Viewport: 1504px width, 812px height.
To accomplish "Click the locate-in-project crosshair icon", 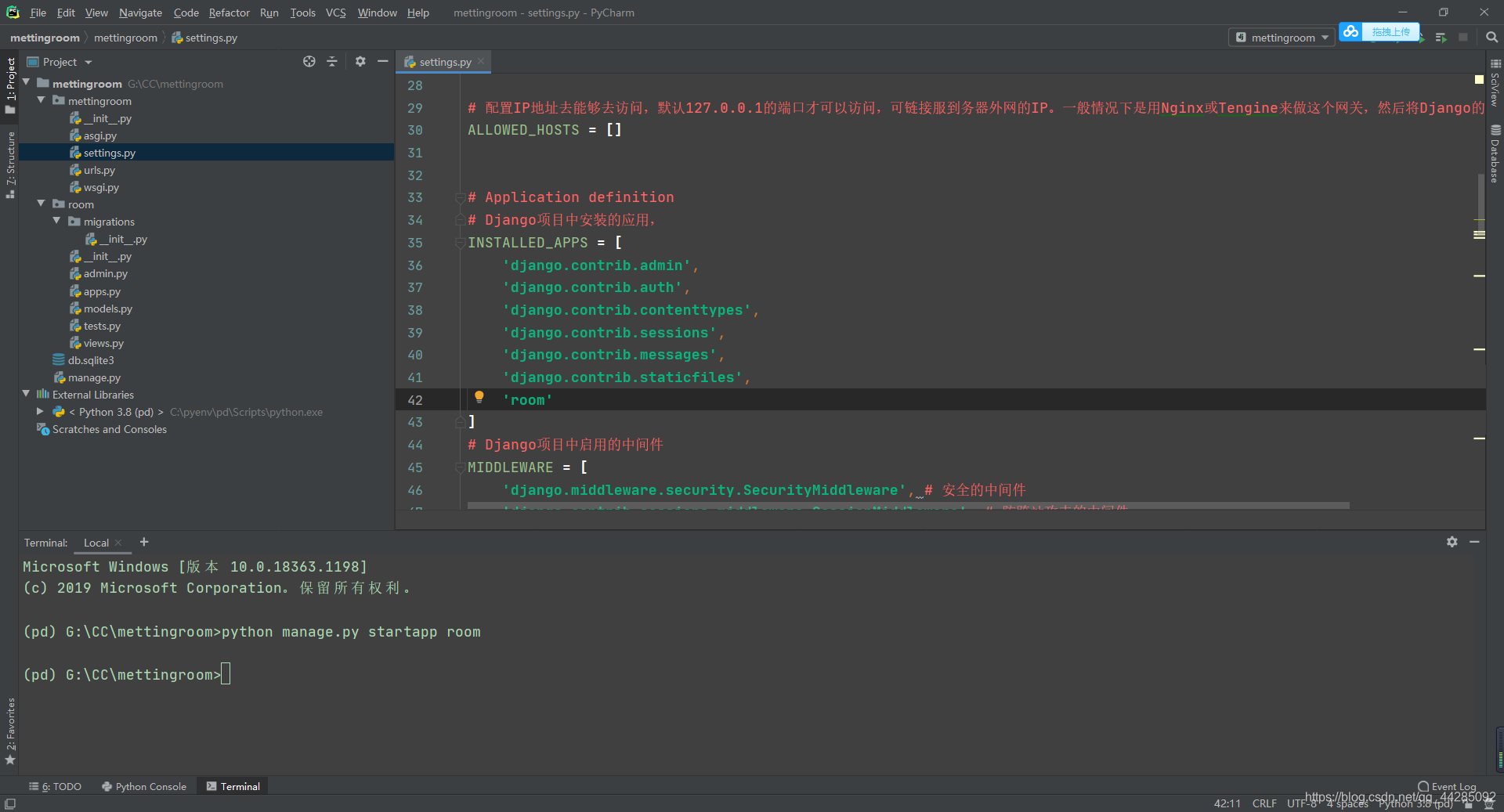I will [x=309, y=61].
